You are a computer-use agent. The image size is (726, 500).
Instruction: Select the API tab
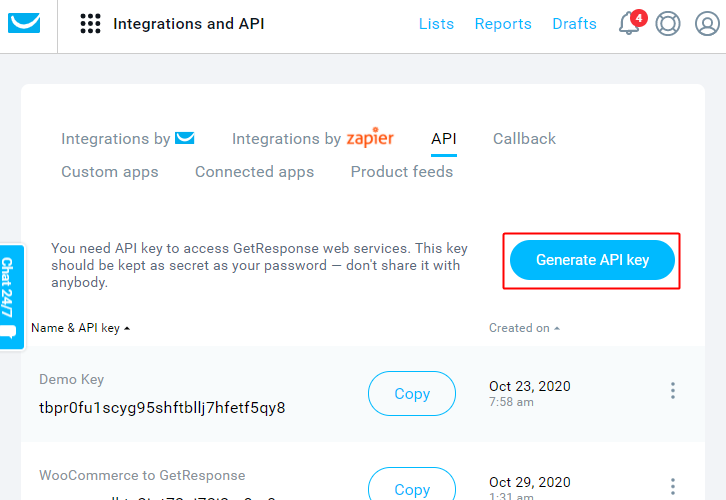[x=444, y=139]
